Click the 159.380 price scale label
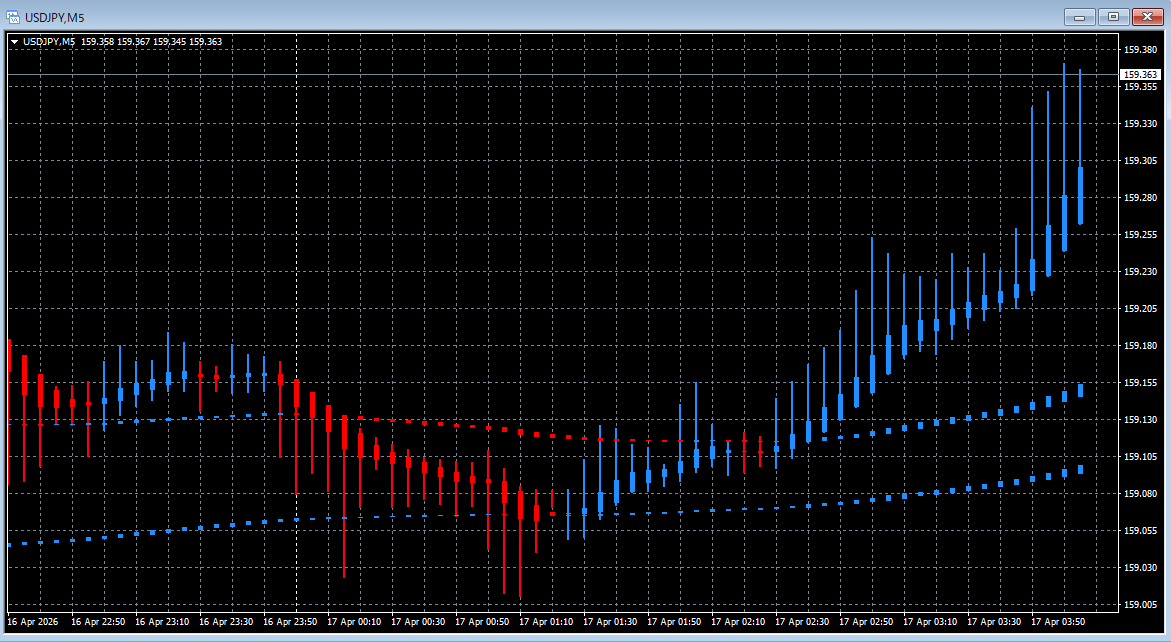Image resolution: width=1171 pixels, height=642 pixels. point(1140,49)
